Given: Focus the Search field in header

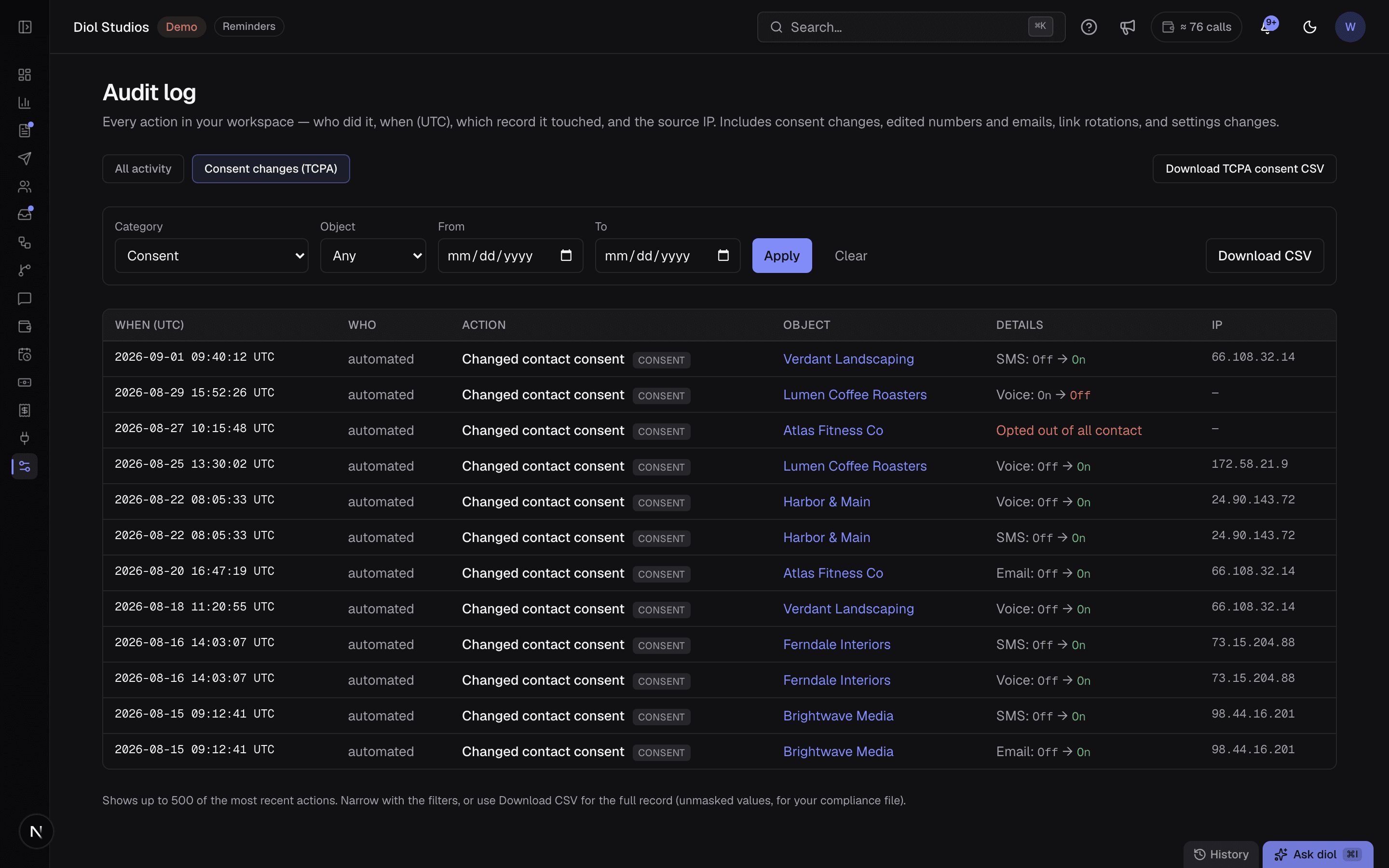Looking at the screenshot, I should [911, 27].
